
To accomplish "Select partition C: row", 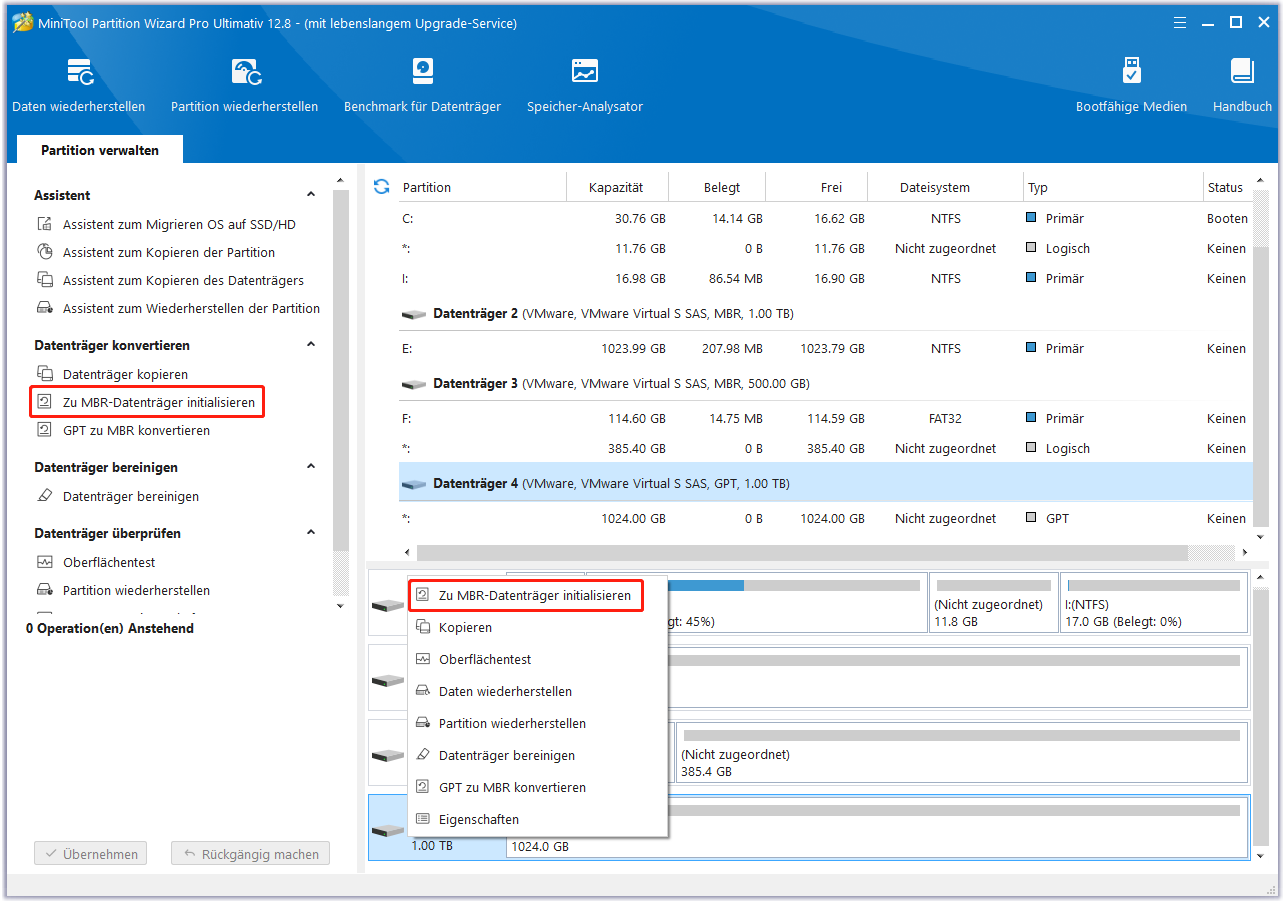I will point(825,219).
